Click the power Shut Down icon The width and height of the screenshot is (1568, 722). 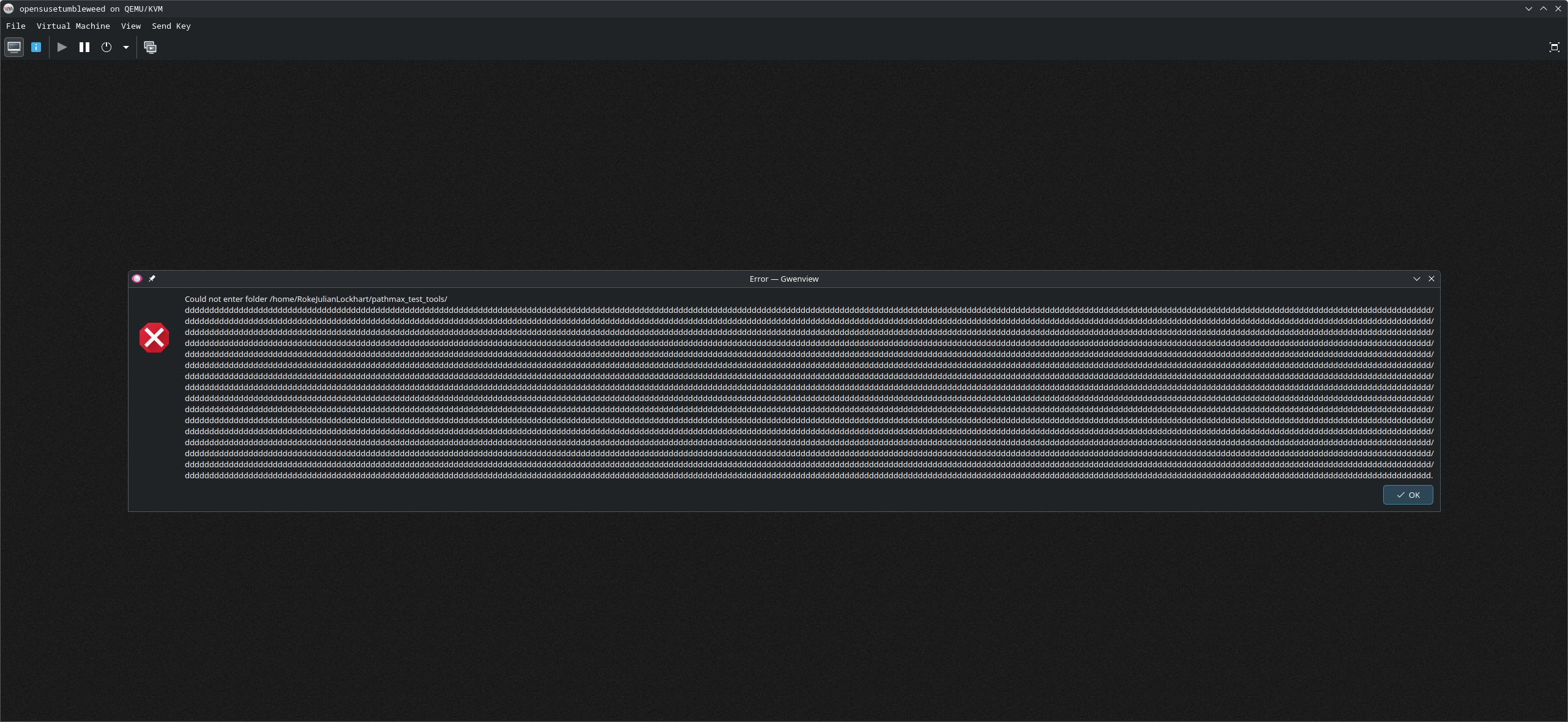tap(106, 47)
